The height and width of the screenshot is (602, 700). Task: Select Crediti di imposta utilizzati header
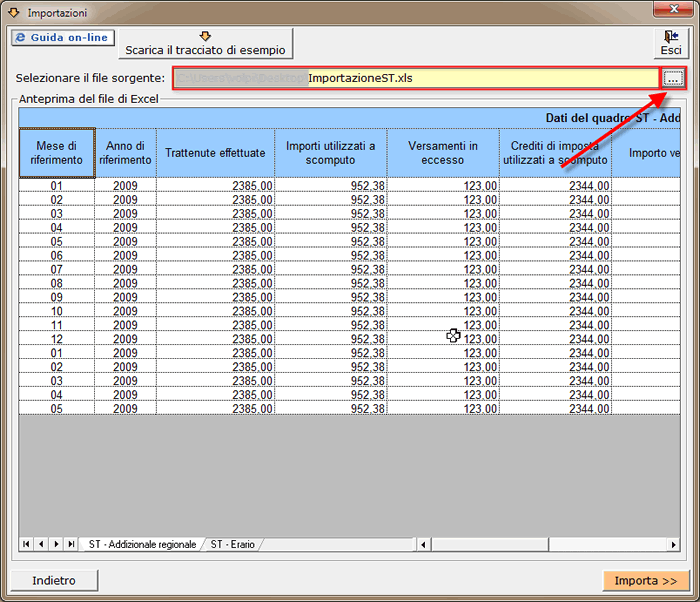pos(555,153)
